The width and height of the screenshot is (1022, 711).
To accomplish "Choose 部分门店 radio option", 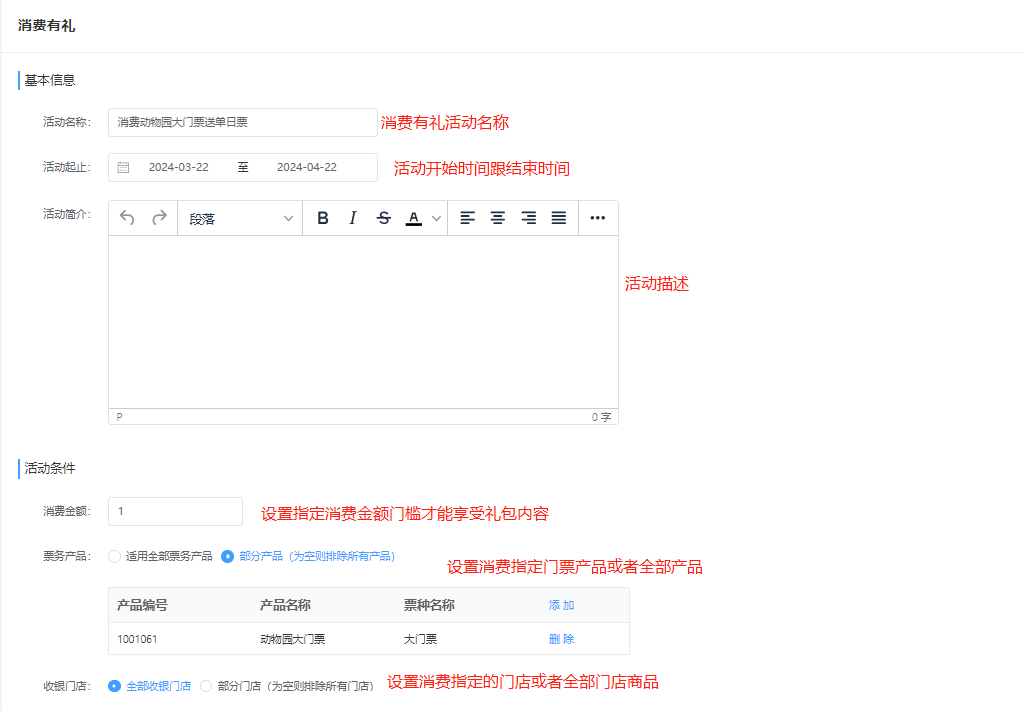I will (x=207, y=686).
